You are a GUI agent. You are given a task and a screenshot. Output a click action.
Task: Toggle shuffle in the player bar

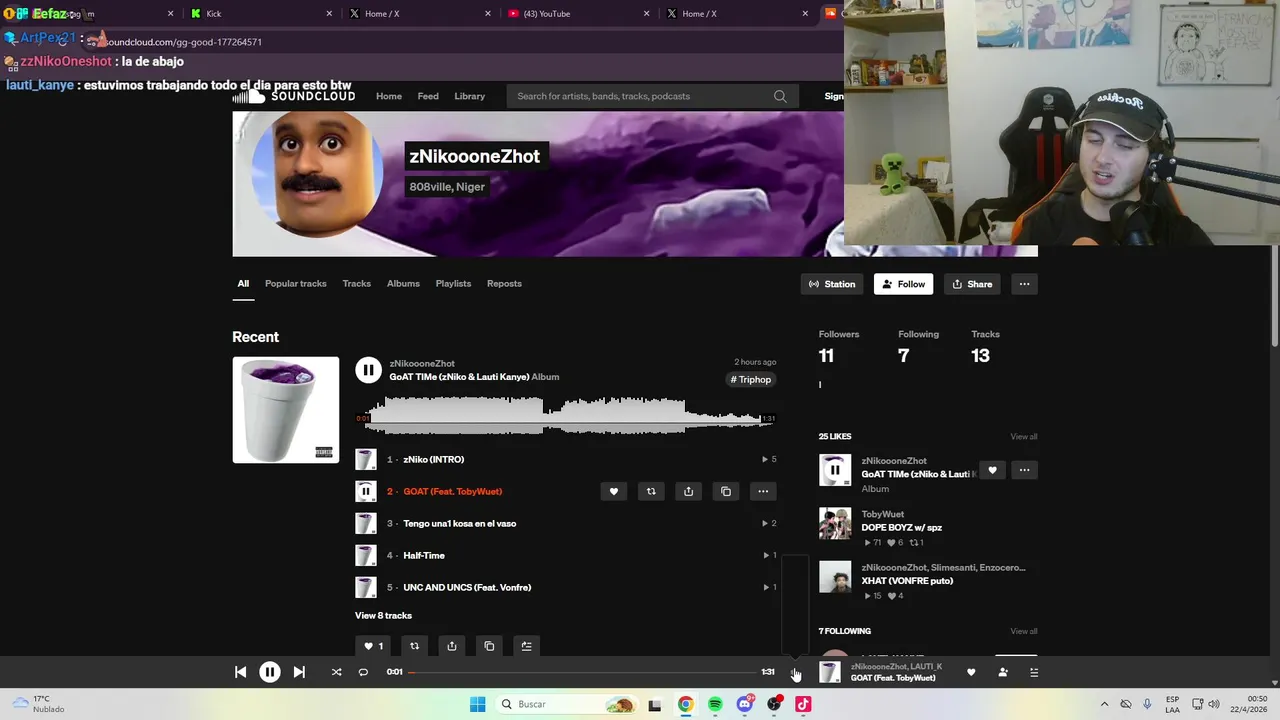coord(336,672)
